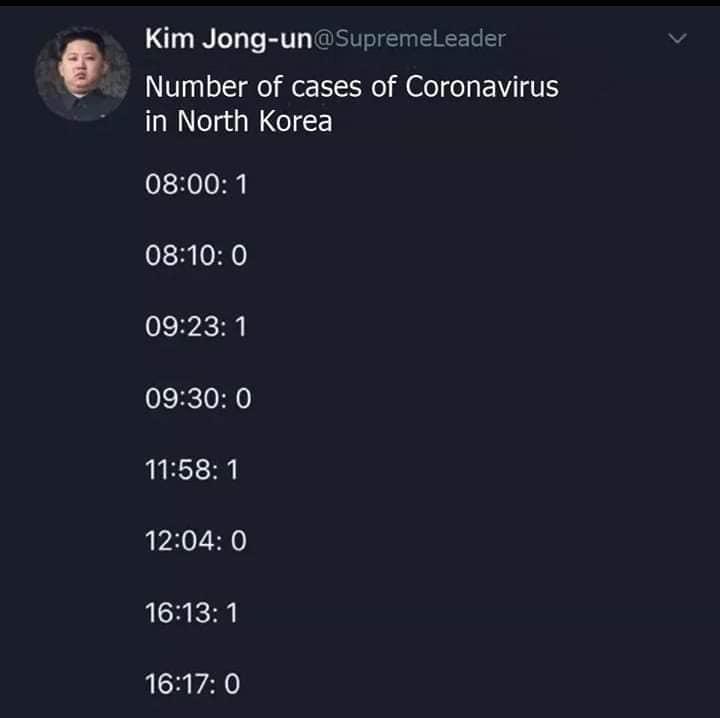Click the word Coronavirus in the tweet
This screenshot has height=718, width=720.
coord(482,87)
